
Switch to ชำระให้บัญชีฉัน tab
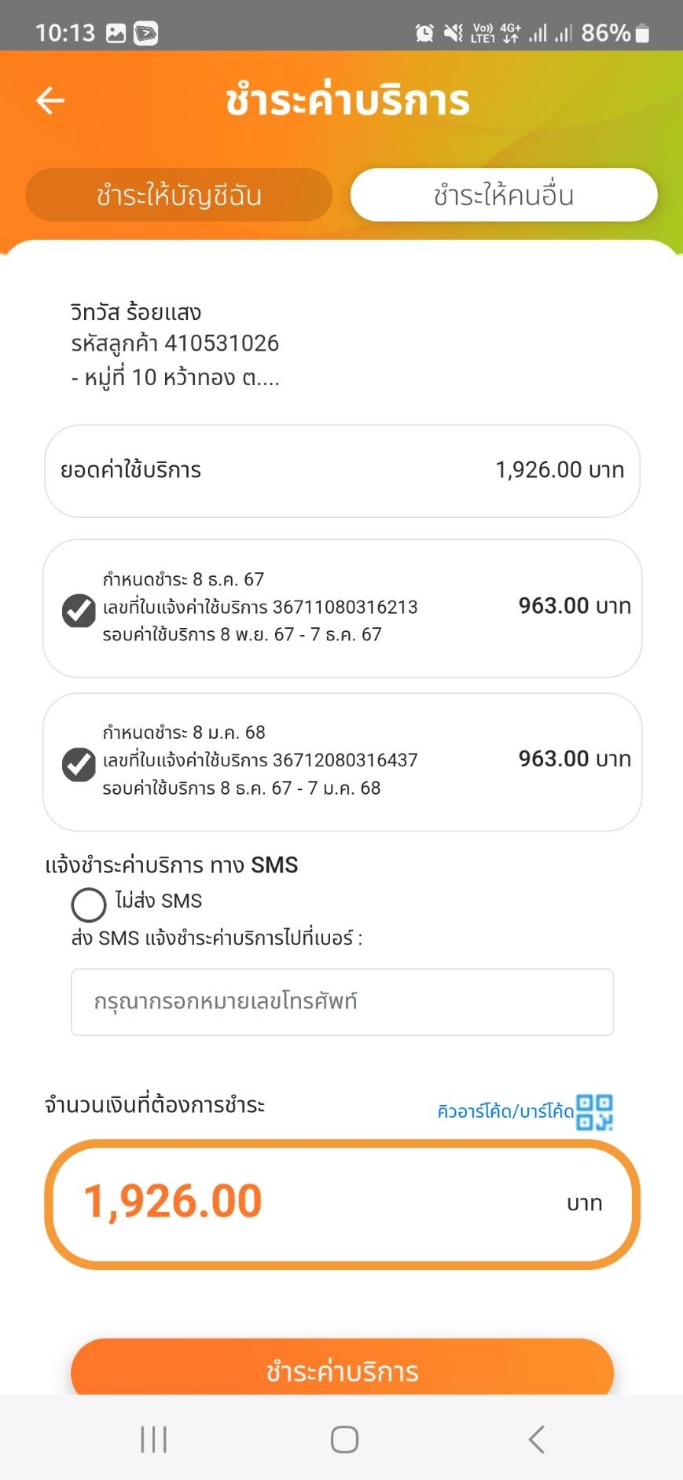coord(179,195)
